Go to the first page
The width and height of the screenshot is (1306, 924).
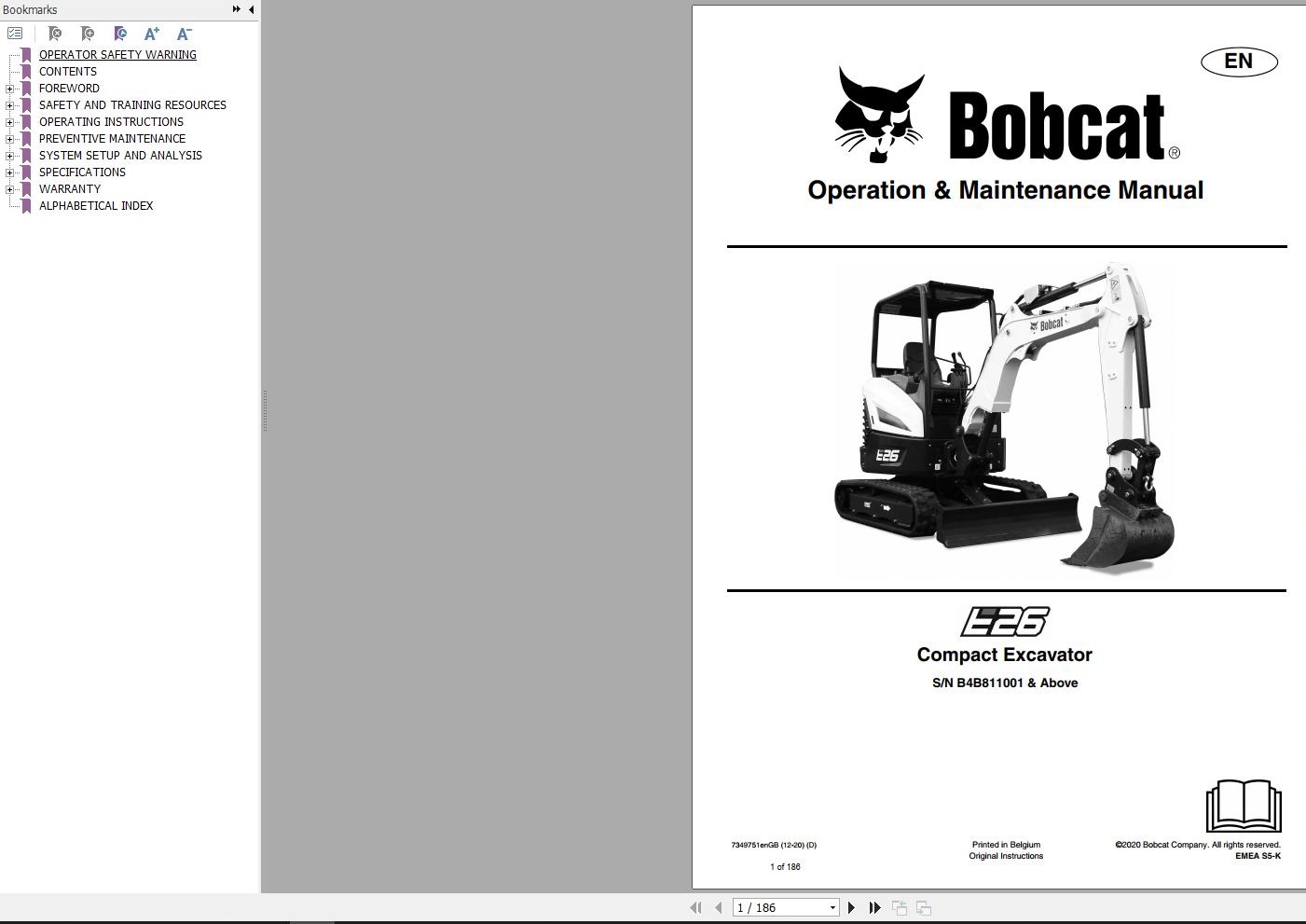695,907
